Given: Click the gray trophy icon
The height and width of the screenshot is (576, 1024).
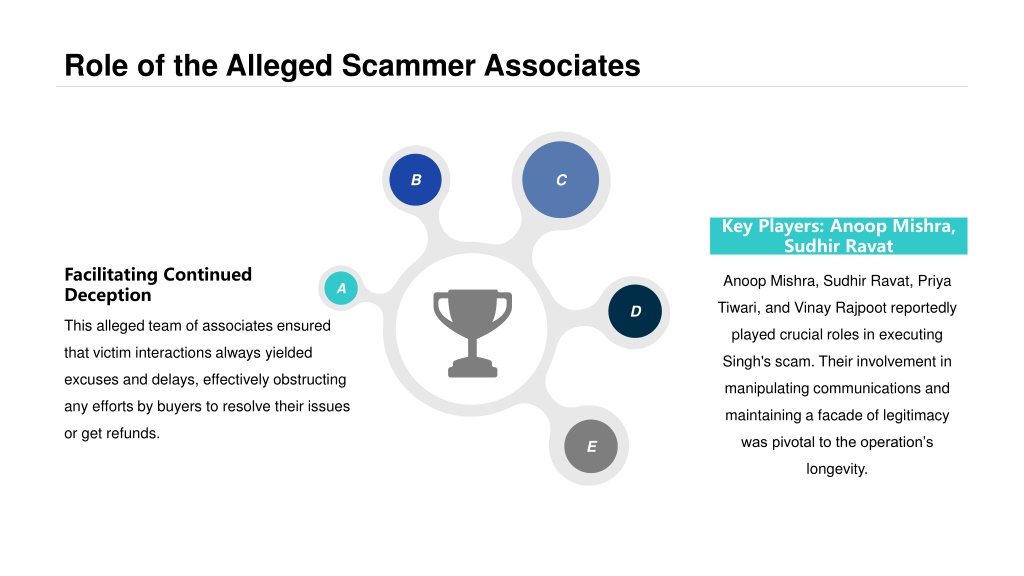Looking at the screenshot, I should (x=472, y=333).
